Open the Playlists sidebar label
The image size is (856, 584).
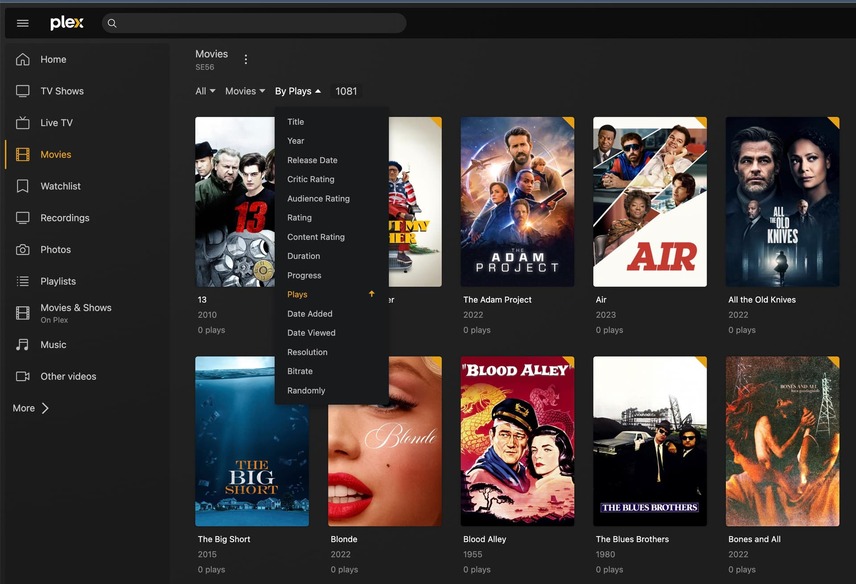click(58, 281)
